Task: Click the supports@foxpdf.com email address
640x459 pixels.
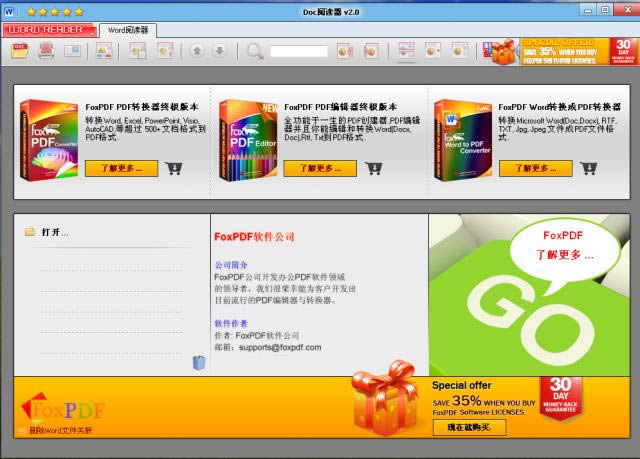Action: tap(280, 347)
